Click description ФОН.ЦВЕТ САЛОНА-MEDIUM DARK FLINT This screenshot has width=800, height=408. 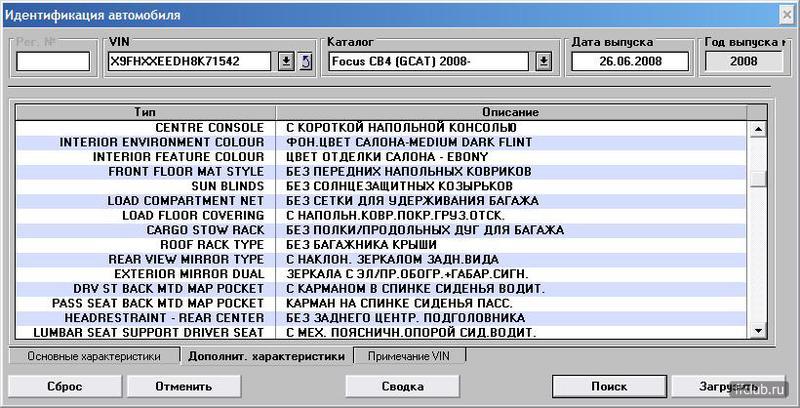click(x=409, y=142)
